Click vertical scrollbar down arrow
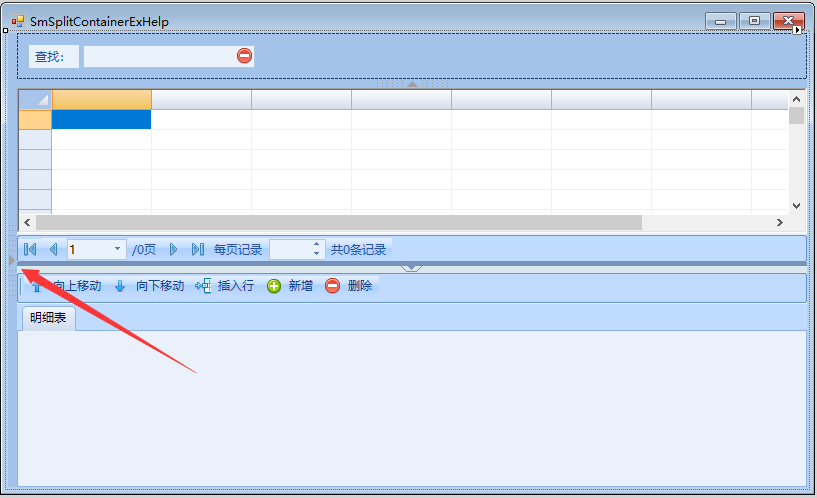 click(x=796, y=206)
